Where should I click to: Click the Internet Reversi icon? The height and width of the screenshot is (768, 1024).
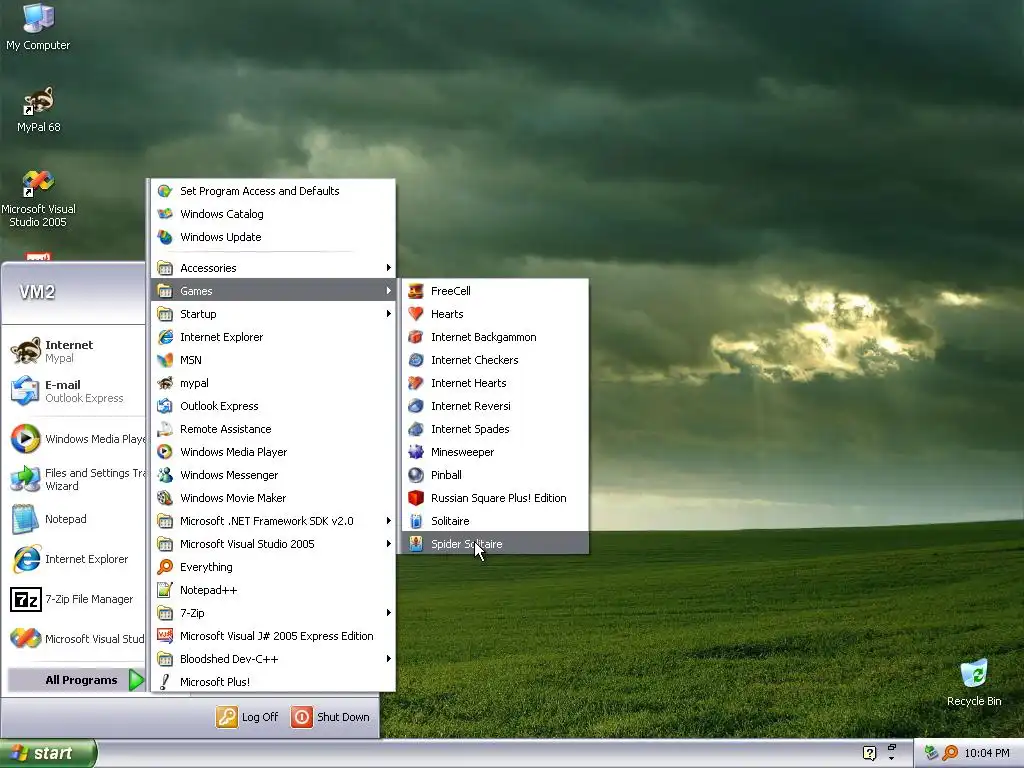[x=416, y=406]
